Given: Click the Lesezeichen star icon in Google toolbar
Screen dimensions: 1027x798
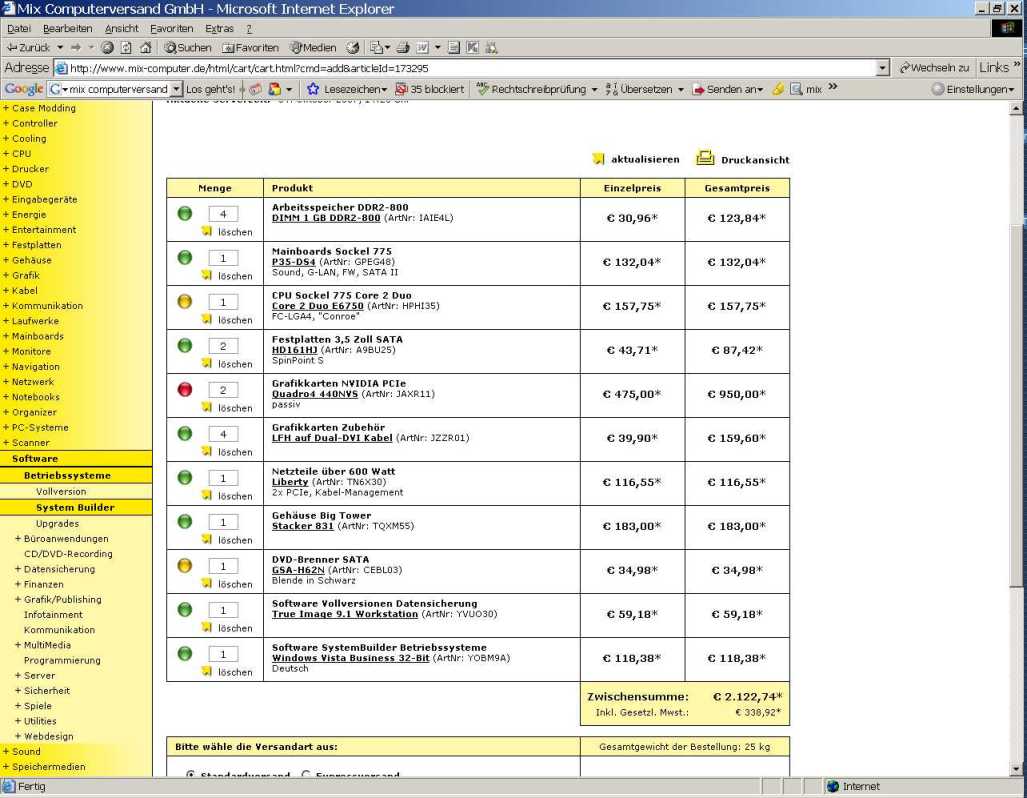Looking at the screenshot, I should coord(313,89).
